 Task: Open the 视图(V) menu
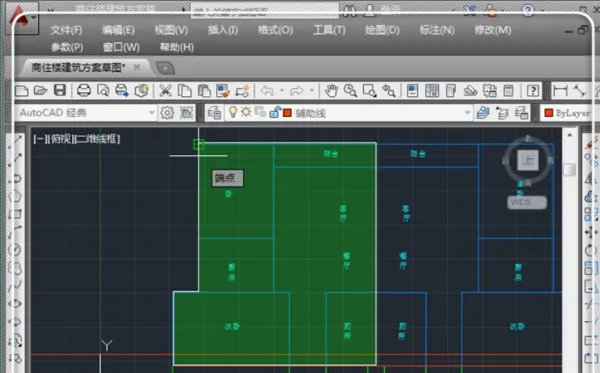pyautogui.click(x=171, y=30)
